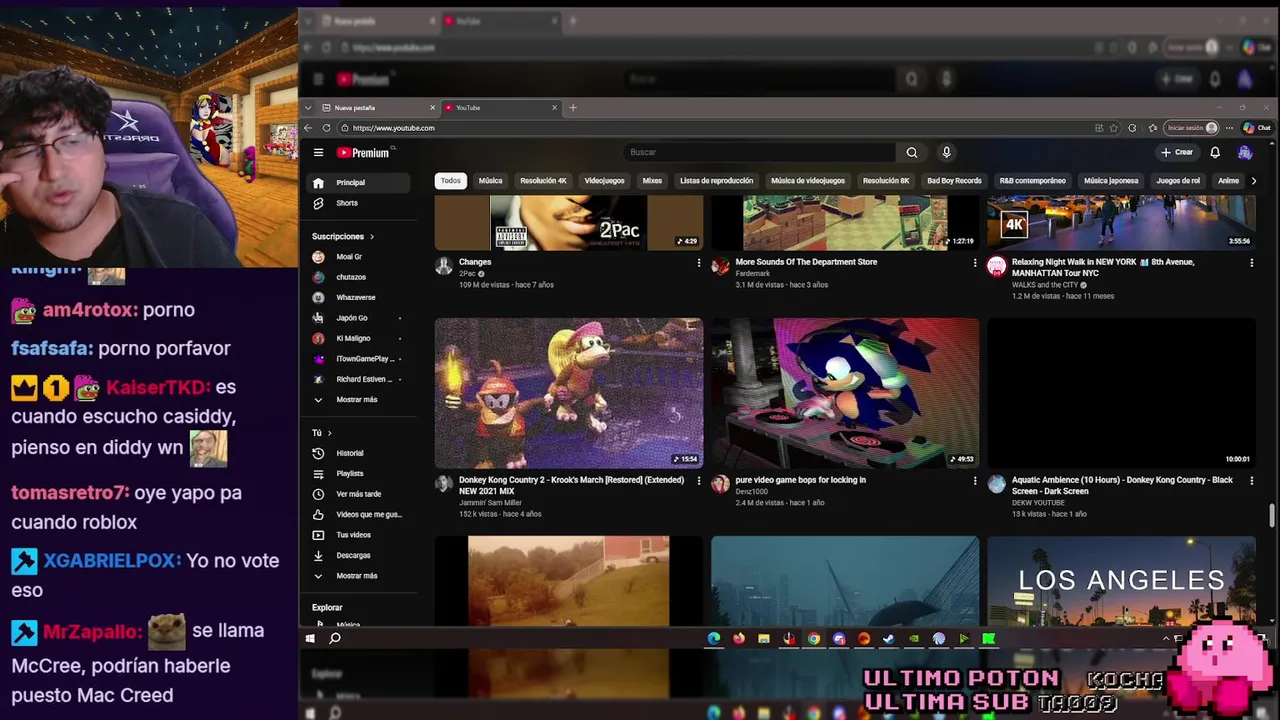Viewport: 1280px width, 720px height.
Task: Open Historial in the sidebar
Action: [358, 453]
